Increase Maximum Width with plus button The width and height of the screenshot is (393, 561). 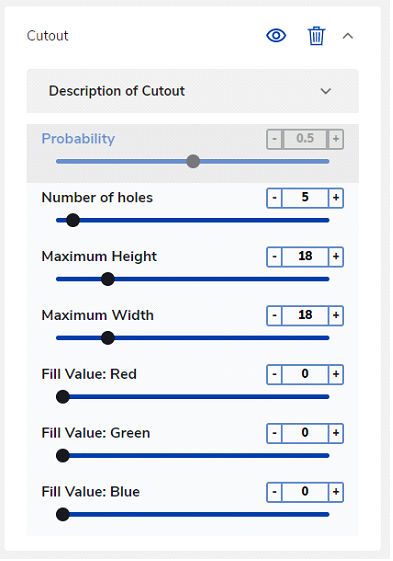point(336,316)
